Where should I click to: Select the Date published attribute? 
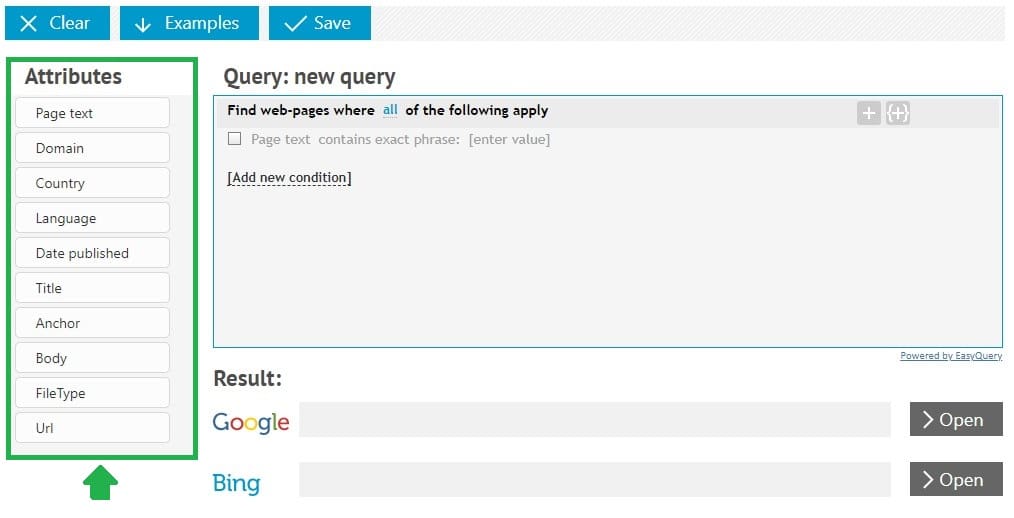click(x=92, y=253)
